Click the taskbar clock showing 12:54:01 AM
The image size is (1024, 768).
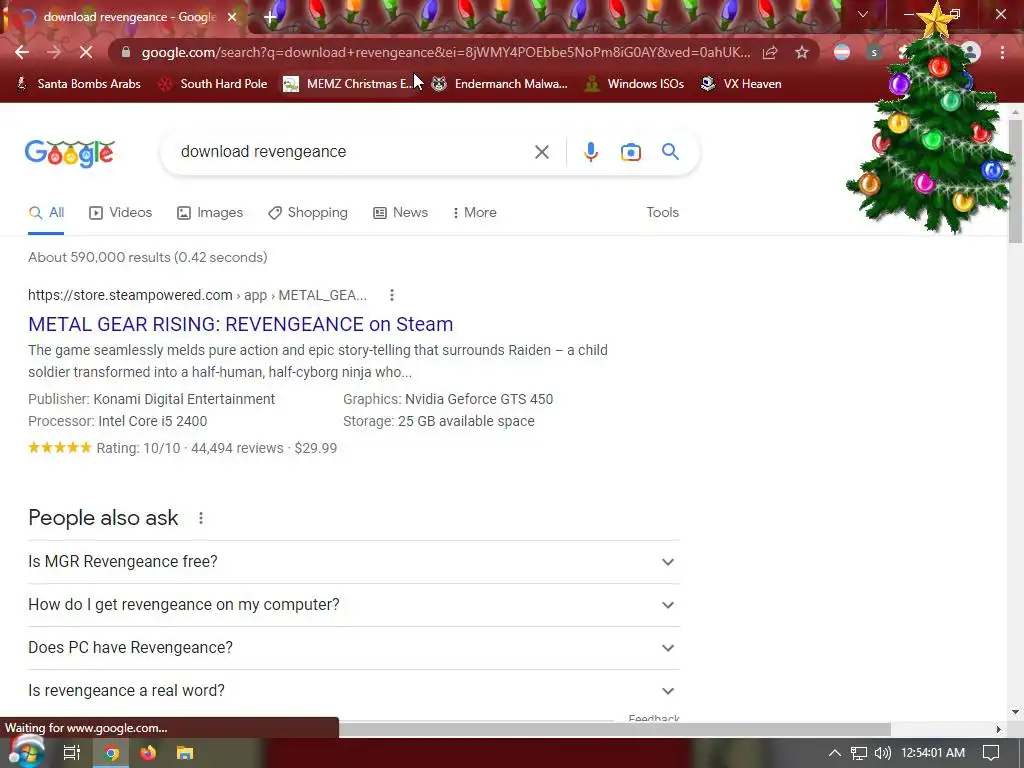[x=933, y=753]
